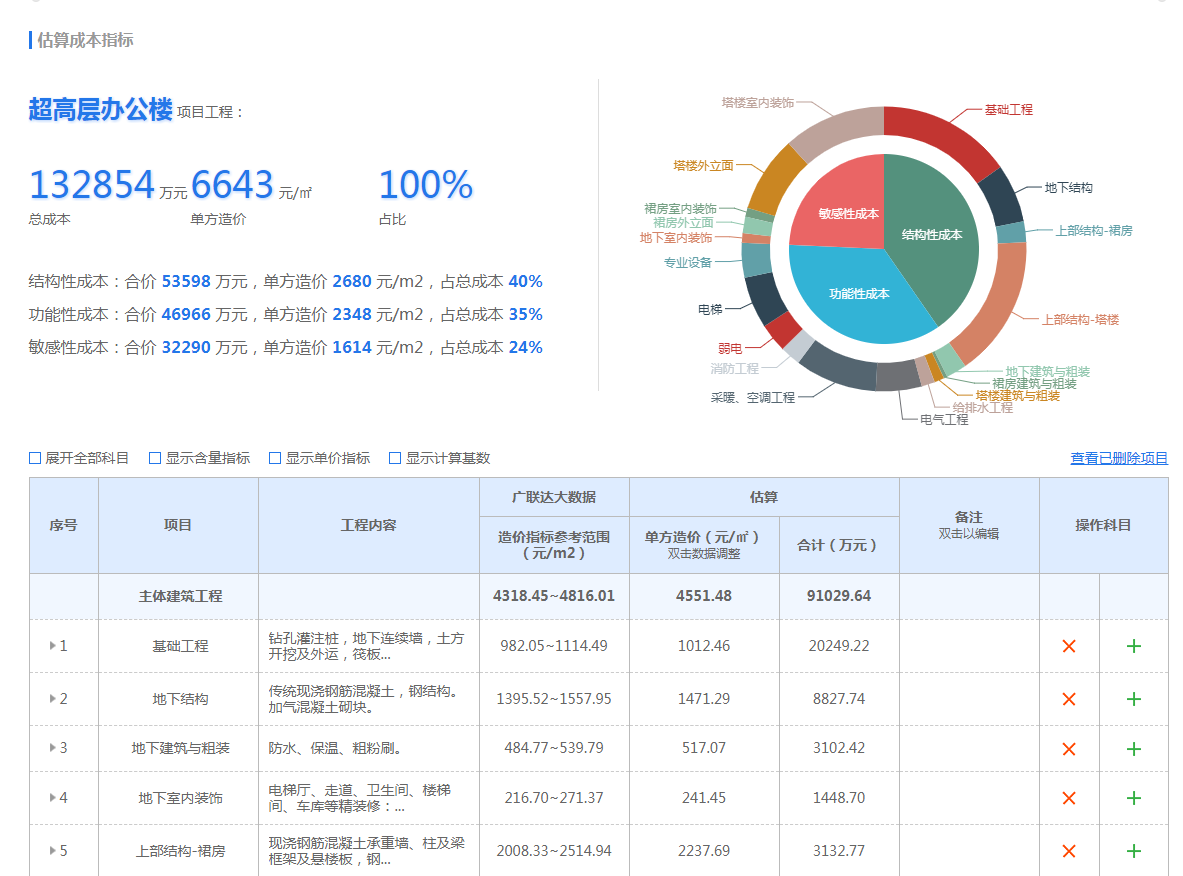This screenshot has height=876, width=1183.
Task: Click the 功能性成本 blue pie segment
Action: click(859, 294)
